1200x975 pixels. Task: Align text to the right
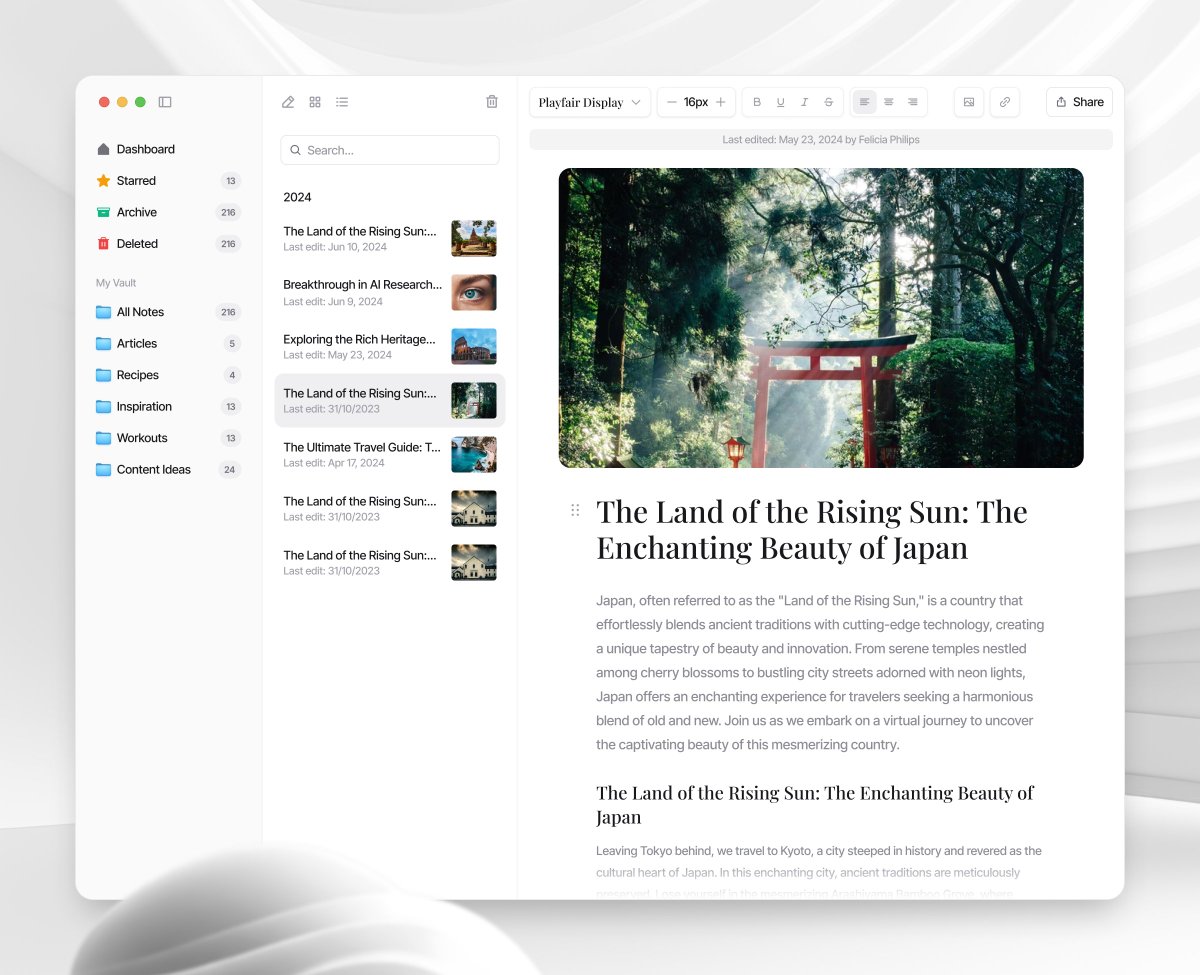[913, 102]
